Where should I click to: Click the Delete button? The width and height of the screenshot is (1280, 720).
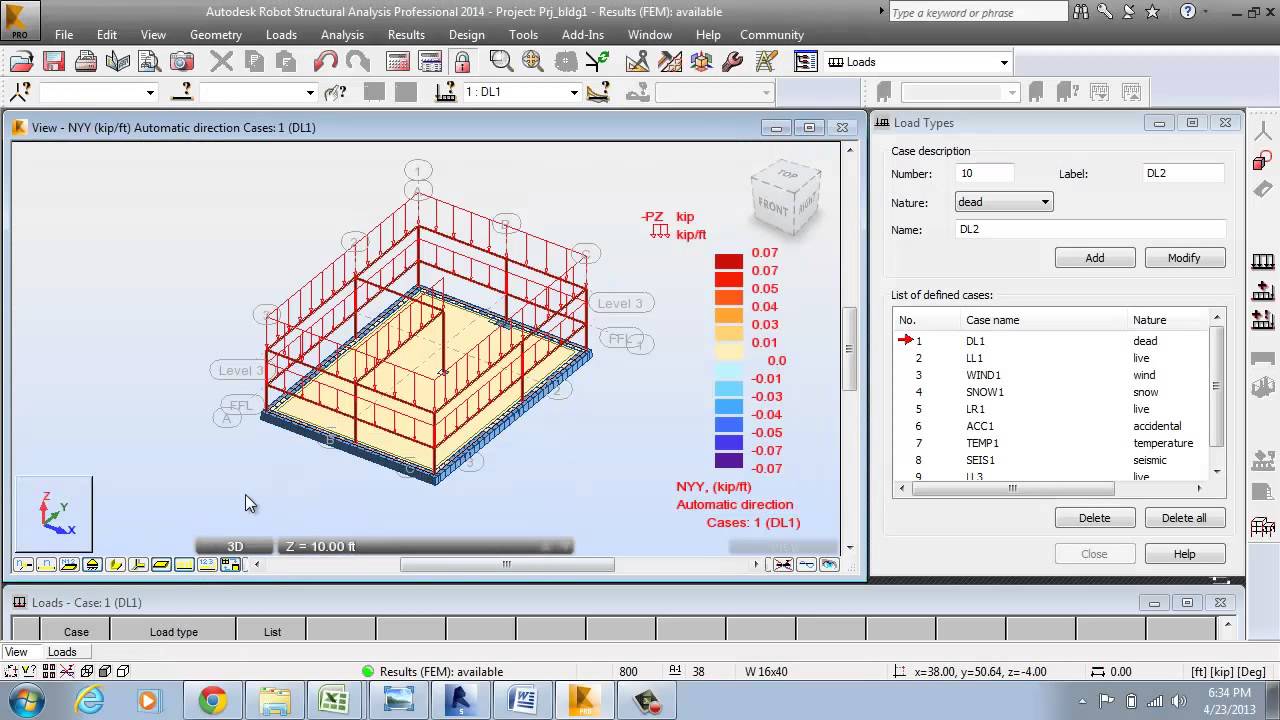coord(1095,518)
